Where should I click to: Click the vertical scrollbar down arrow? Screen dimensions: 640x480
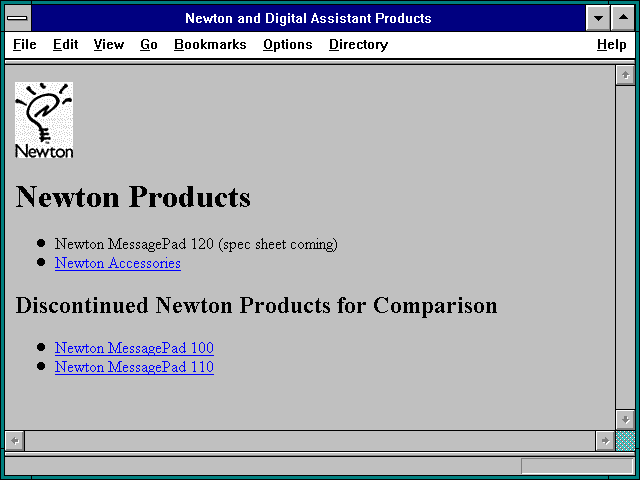coord(625,420)
